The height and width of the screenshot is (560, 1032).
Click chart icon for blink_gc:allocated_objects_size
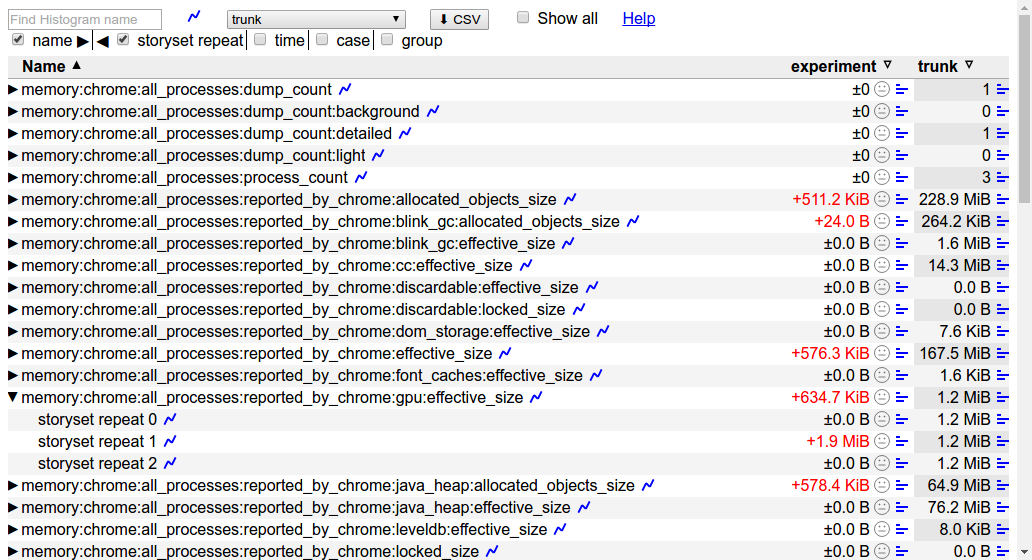pyautogui.click(x=633, y=221)
